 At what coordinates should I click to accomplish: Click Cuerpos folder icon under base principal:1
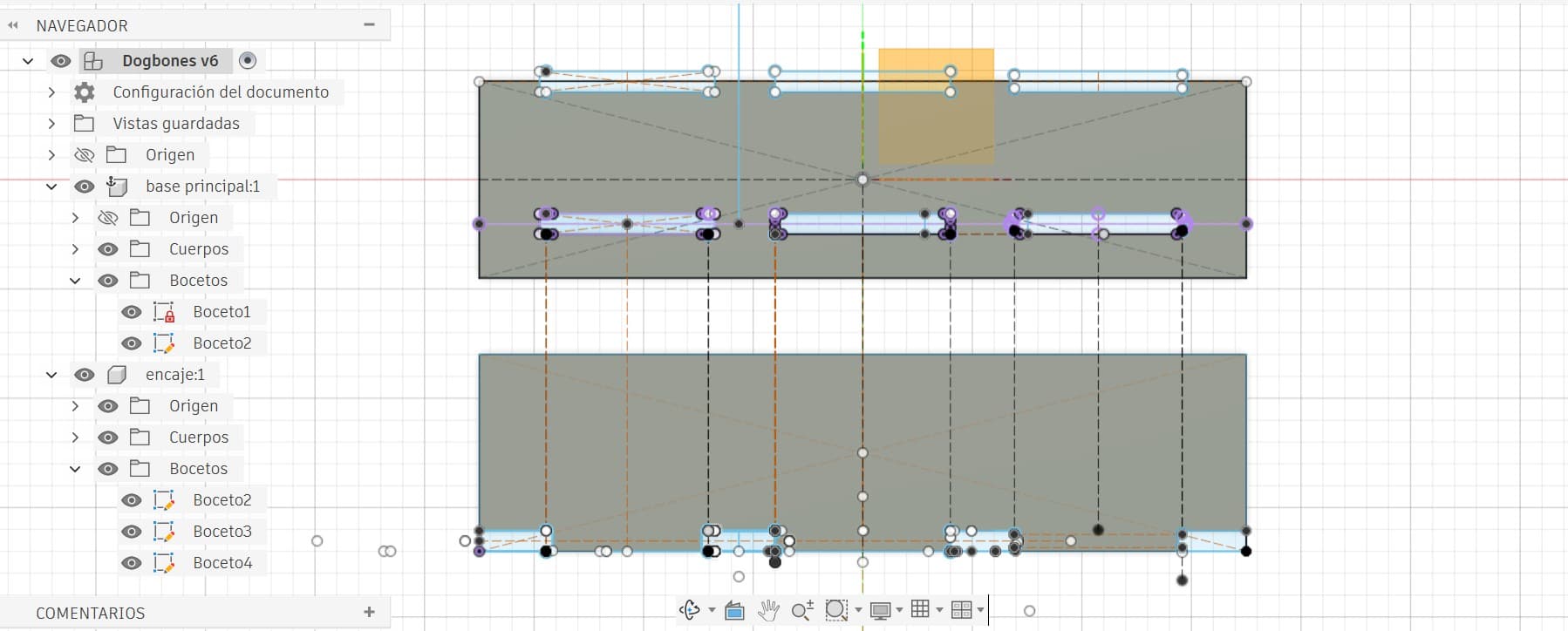(140, 249)
